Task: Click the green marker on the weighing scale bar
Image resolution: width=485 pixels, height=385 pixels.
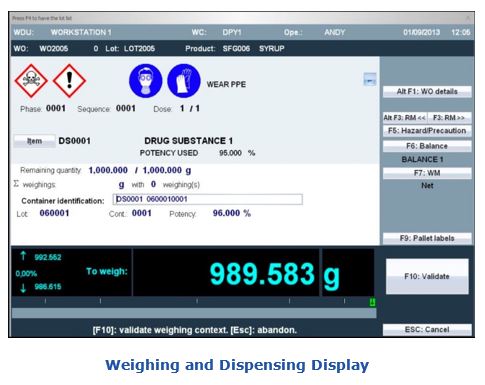Action: pyautogui.click(x=372, y=302)
